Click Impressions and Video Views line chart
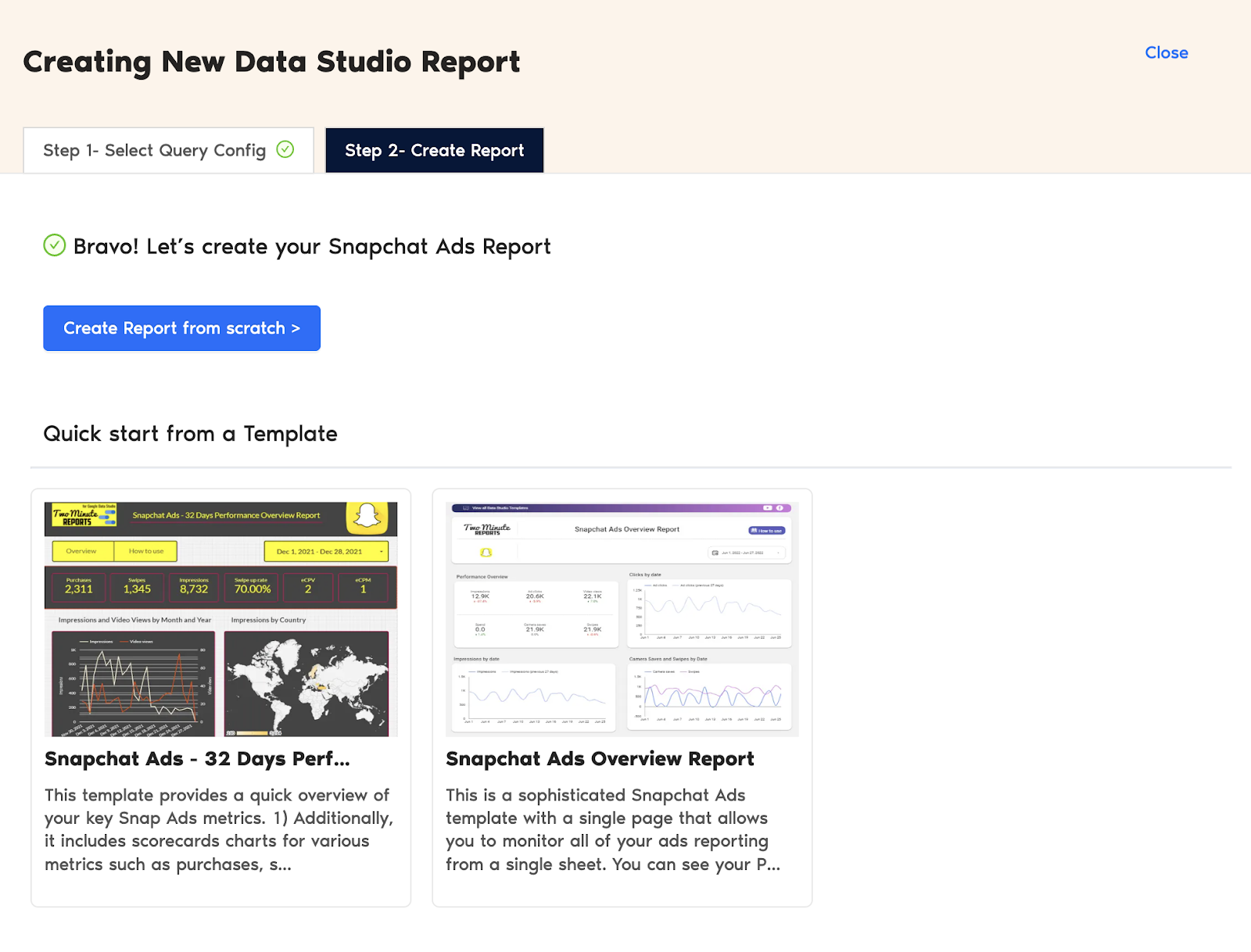The image size is (1251, 952). (x=133, y=684)
